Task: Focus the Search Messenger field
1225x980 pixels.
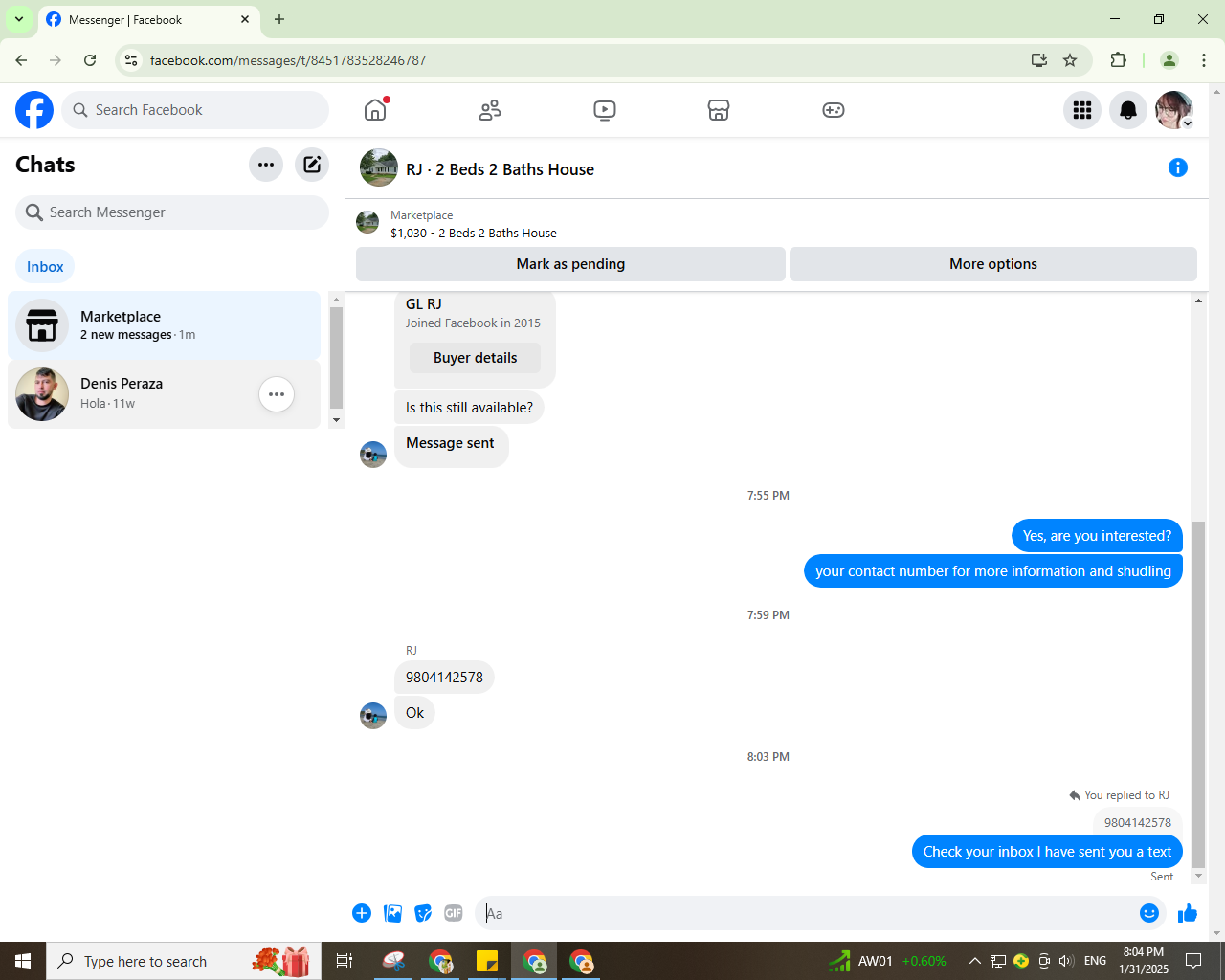Action: pos(172,212)
